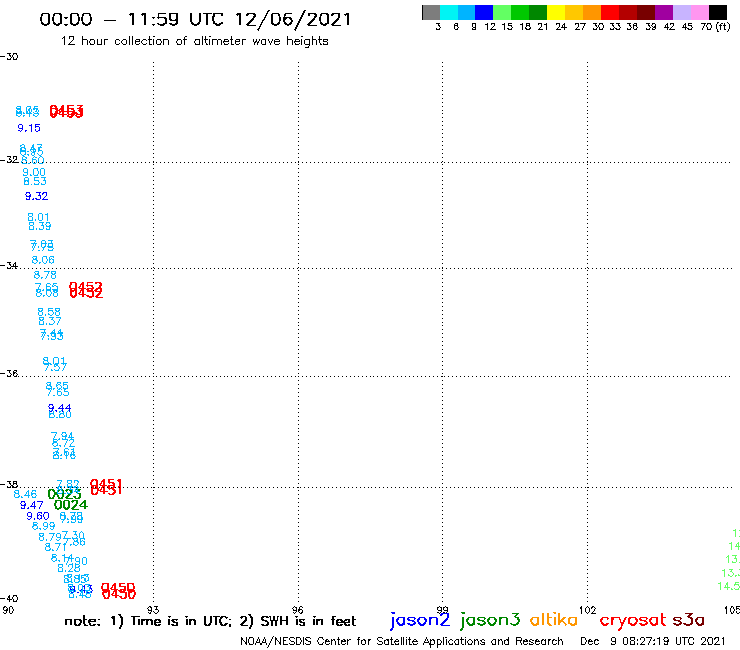The image size is (740, 650).
Task: Click the wave height value 9.47
Action: [32, 506]
